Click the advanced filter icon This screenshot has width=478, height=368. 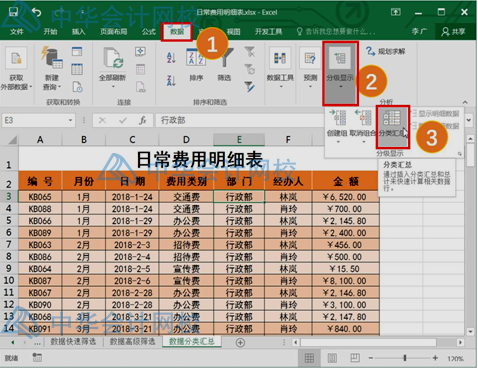point(250,86)
